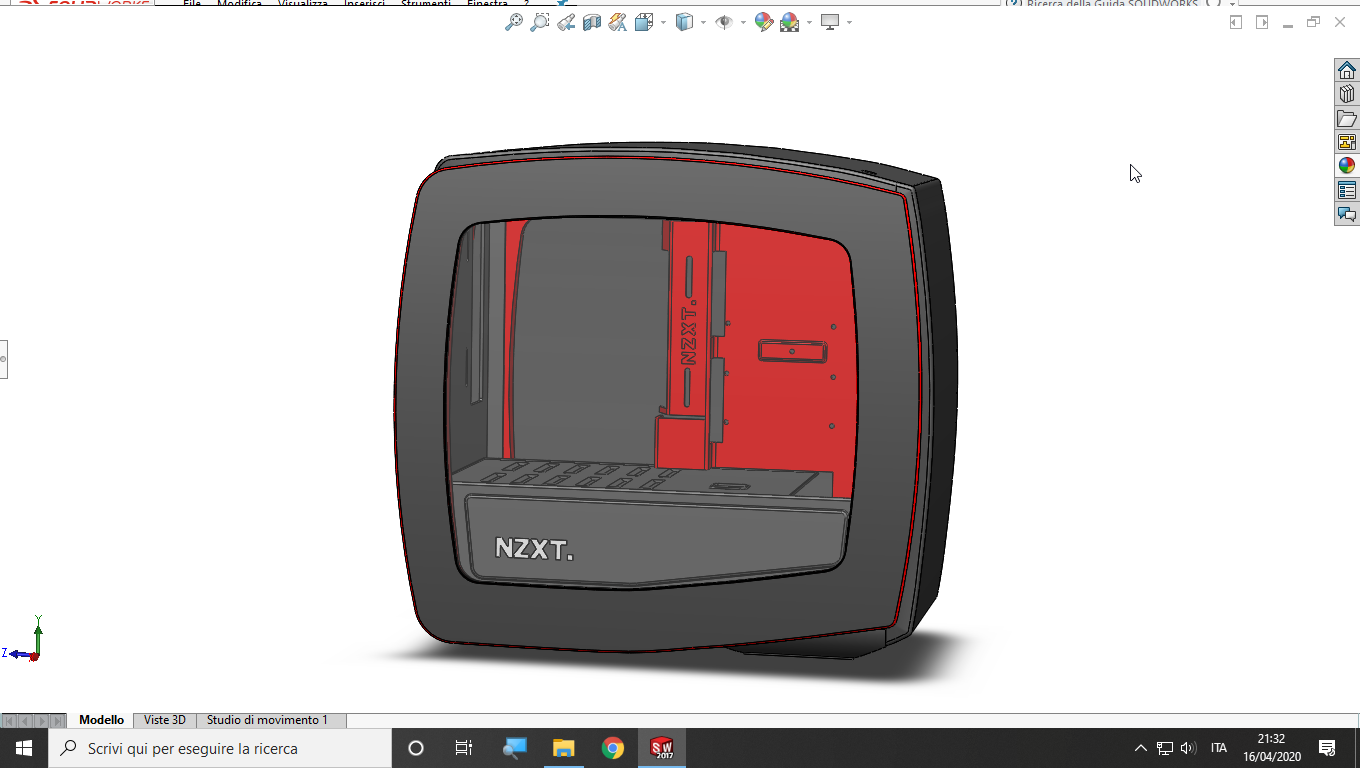
Task: Open the Inserisci menu
Action: (x=365, y=3)
